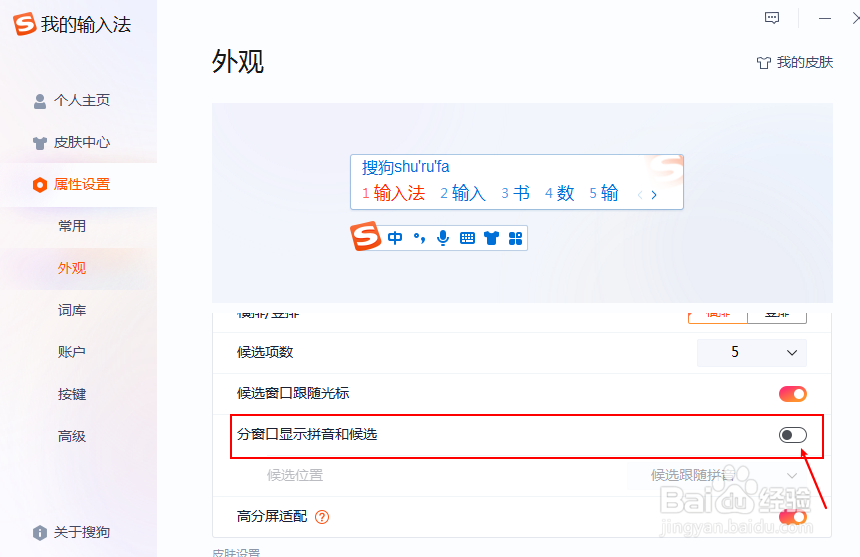Select candidate 2 输入 in preview
This screenshot has width=860, height=557.
(463, 194)
